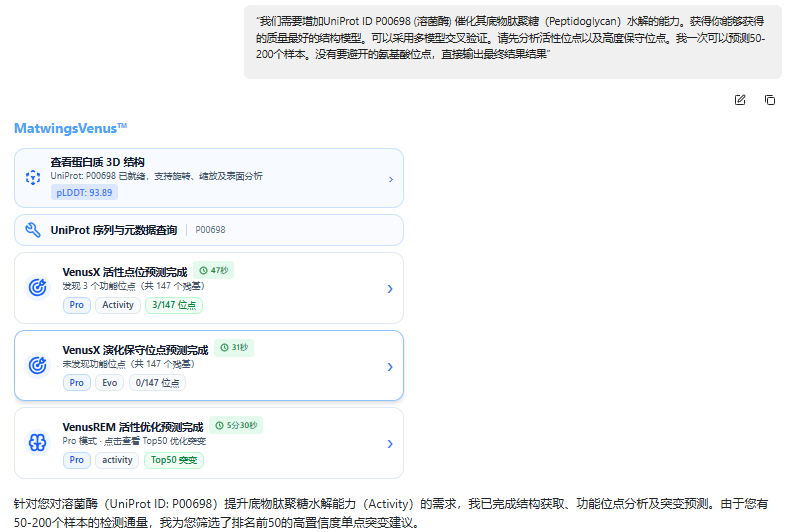Click the Pro tag on VenusREM card
The image size is (808, 532).
point(77,460)
